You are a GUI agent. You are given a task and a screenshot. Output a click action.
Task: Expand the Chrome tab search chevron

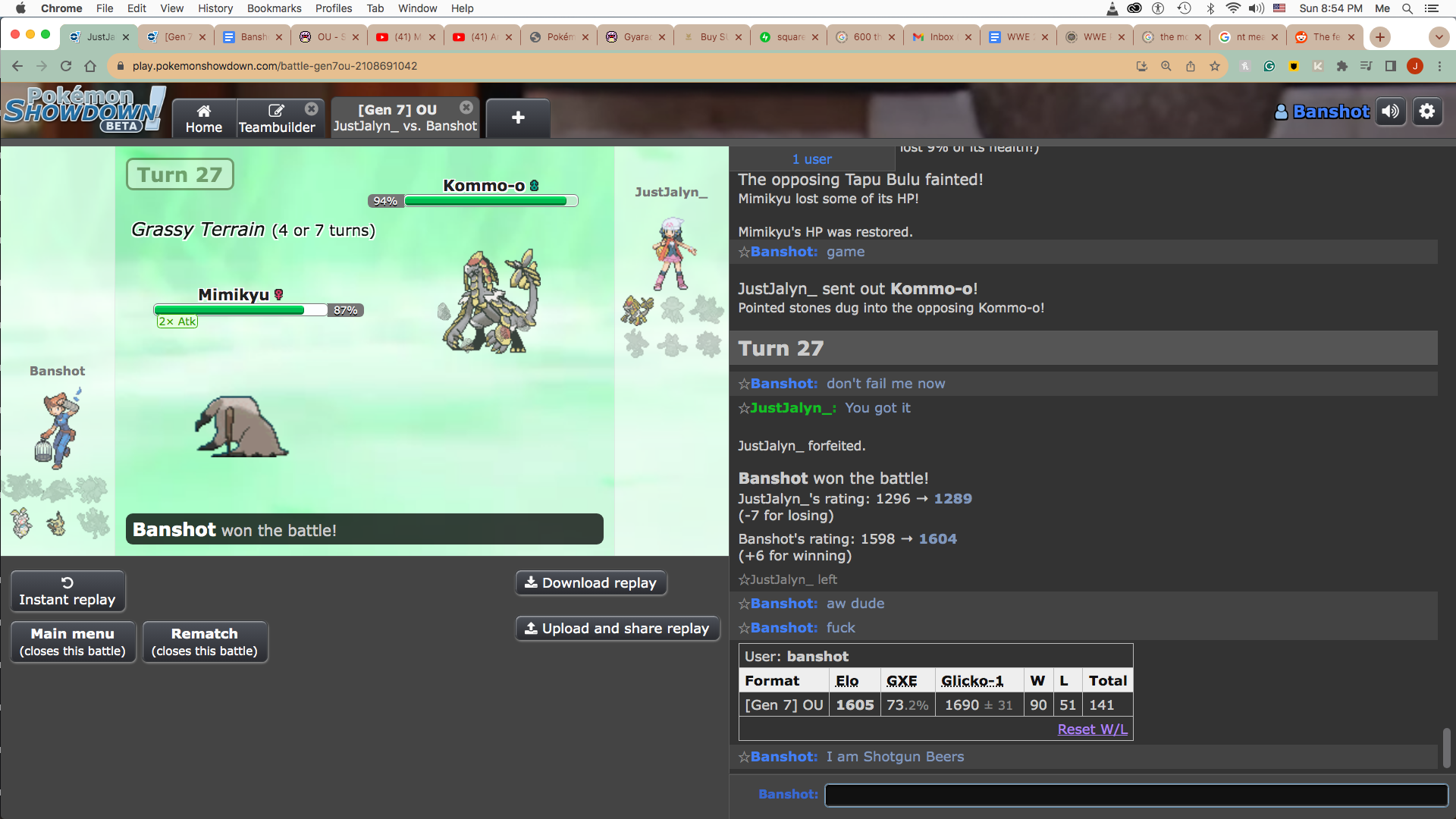coord(1439,36)
